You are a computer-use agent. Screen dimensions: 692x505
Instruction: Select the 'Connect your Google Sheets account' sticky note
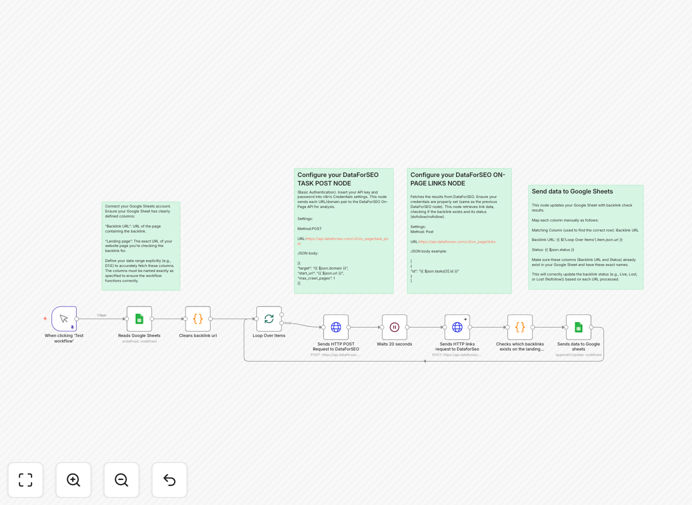point(141,246)
